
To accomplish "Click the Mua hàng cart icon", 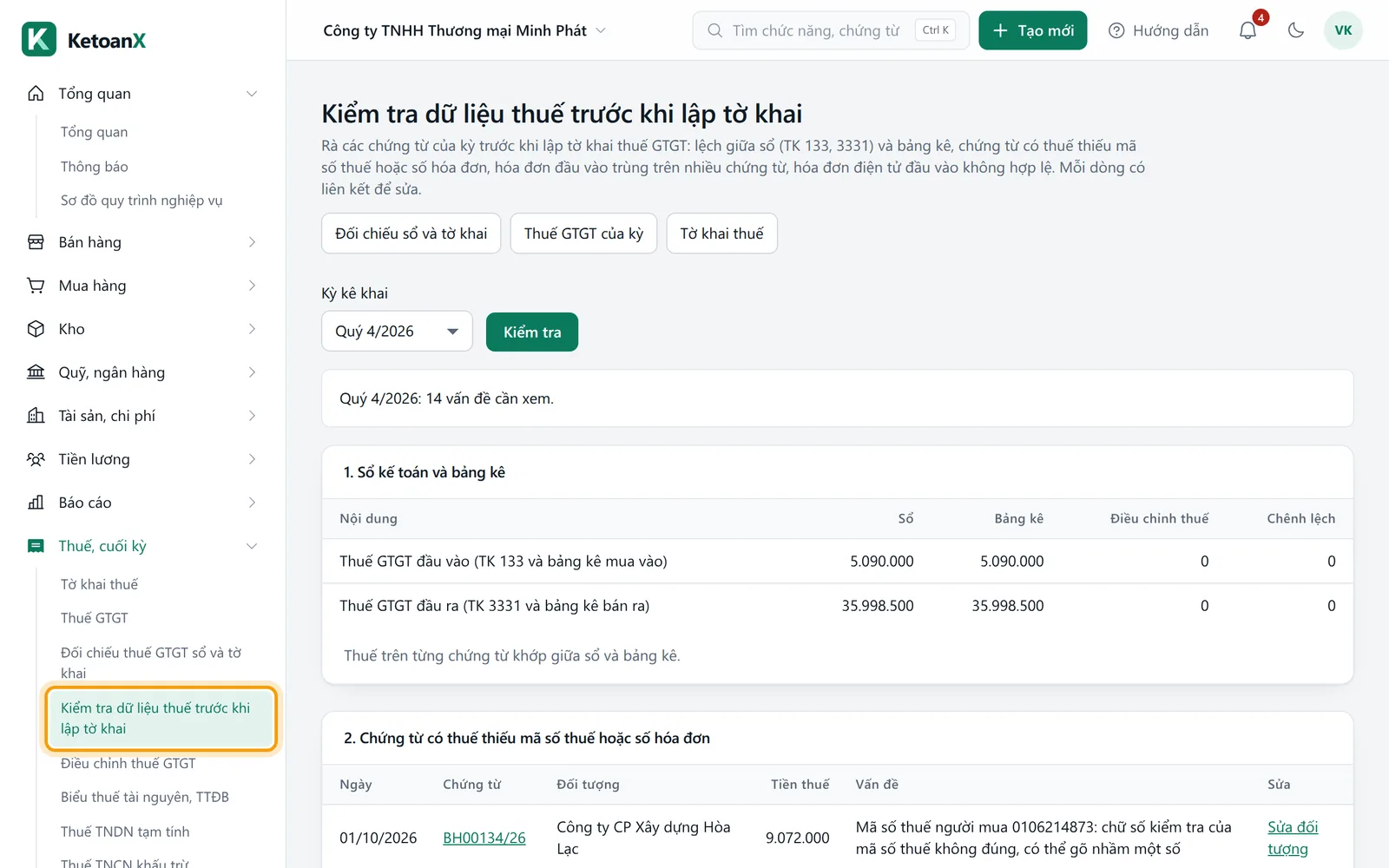I will tap(36, 286).
